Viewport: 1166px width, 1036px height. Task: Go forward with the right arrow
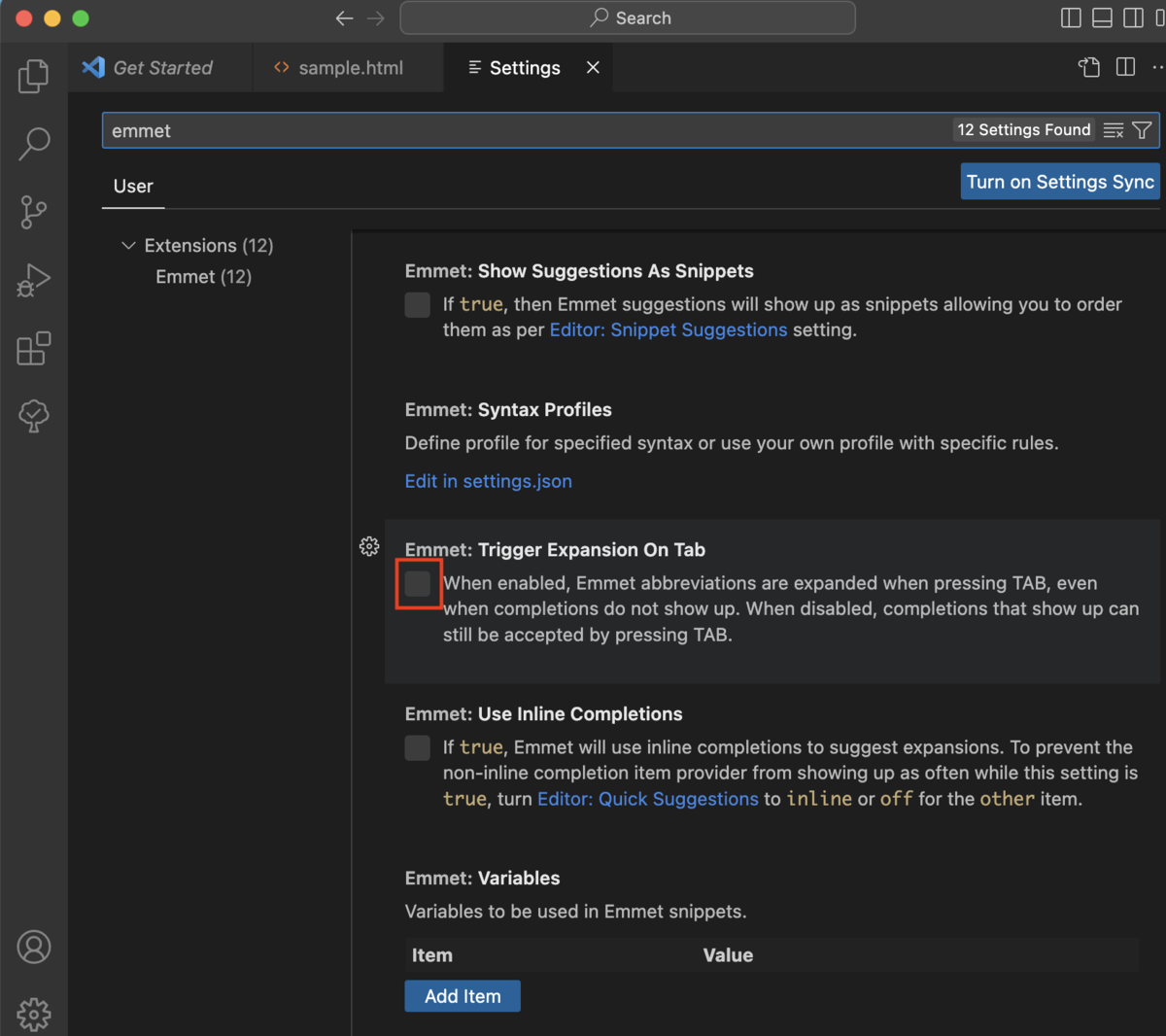point(376,17)
